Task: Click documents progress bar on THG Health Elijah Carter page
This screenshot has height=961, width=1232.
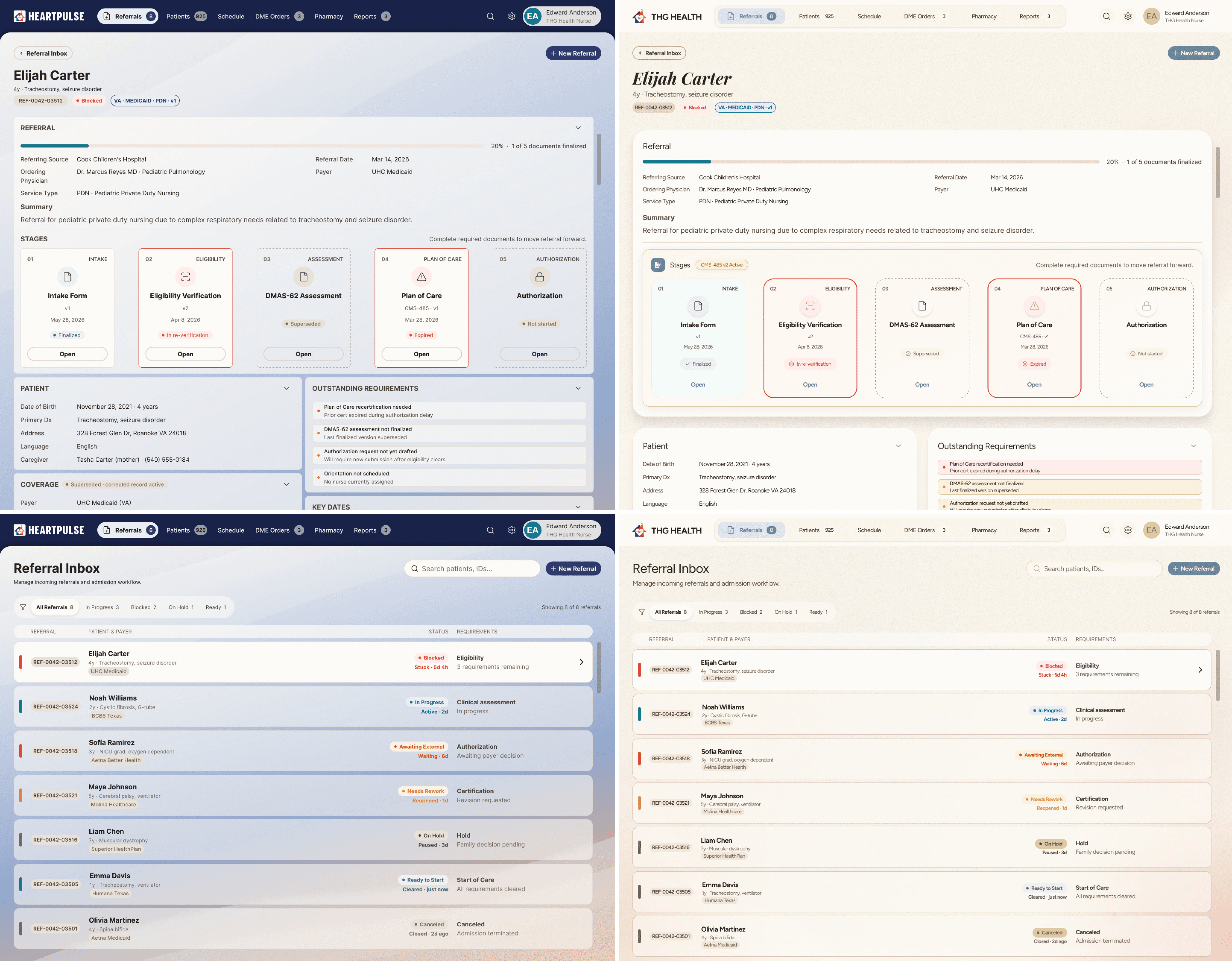Action: [871, 162]
